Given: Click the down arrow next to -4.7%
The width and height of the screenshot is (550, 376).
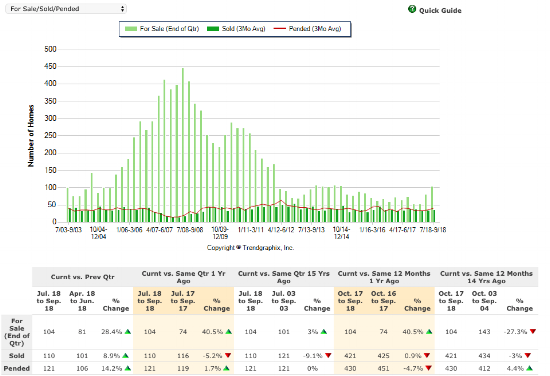Looking at the screenshot, I should tap(429, 368).
